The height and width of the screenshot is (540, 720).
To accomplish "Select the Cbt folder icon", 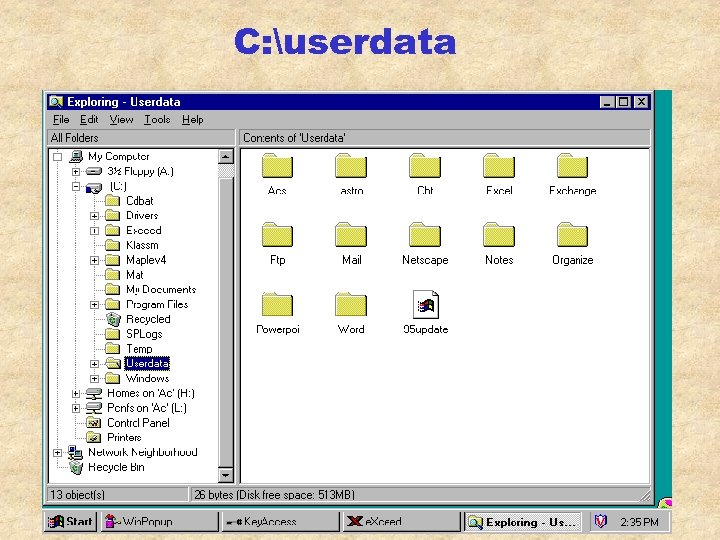I will pyautogui.click(x=425, y=166).
